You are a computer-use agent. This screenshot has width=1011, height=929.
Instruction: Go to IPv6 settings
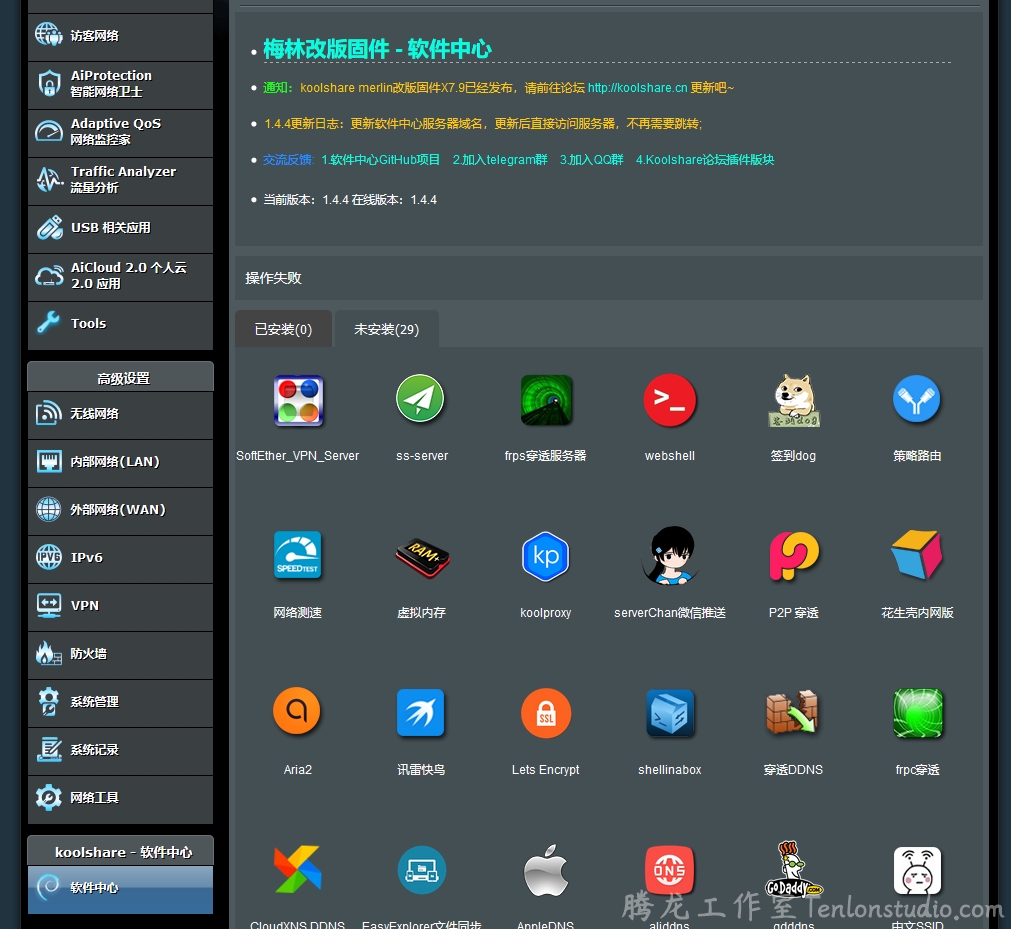[x=121, y=559]
